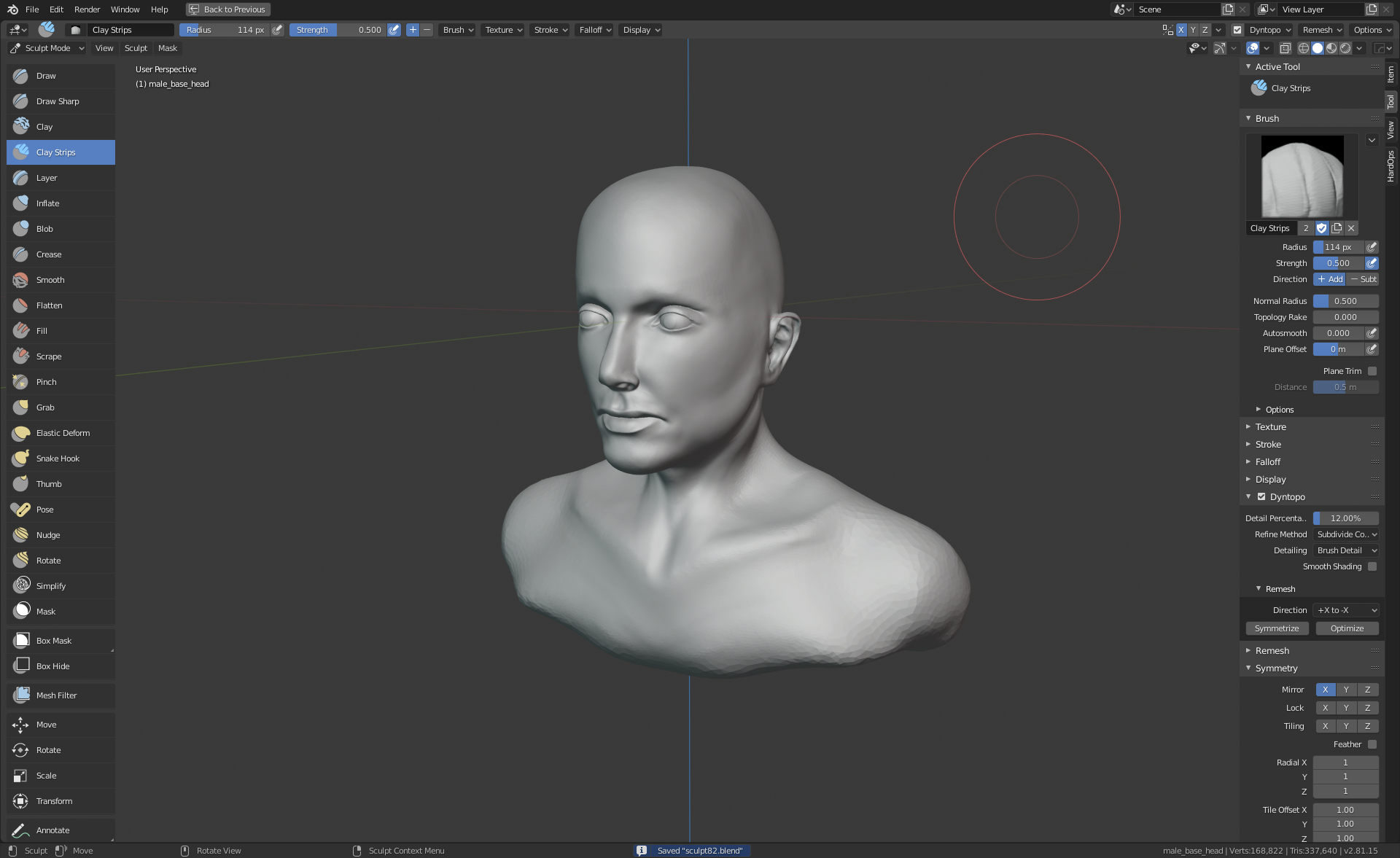The image size is (1400, 858).
Task: Open the Sculpt Mode dropdown
Action: (x=47, y=48)
